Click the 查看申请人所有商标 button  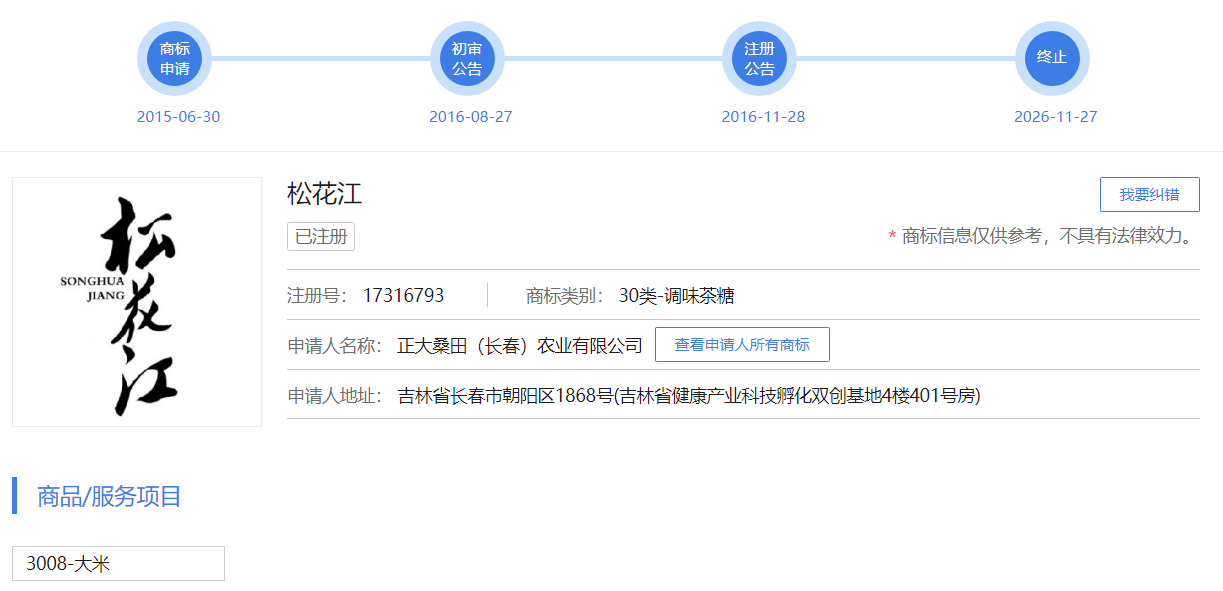coord(742,345)
